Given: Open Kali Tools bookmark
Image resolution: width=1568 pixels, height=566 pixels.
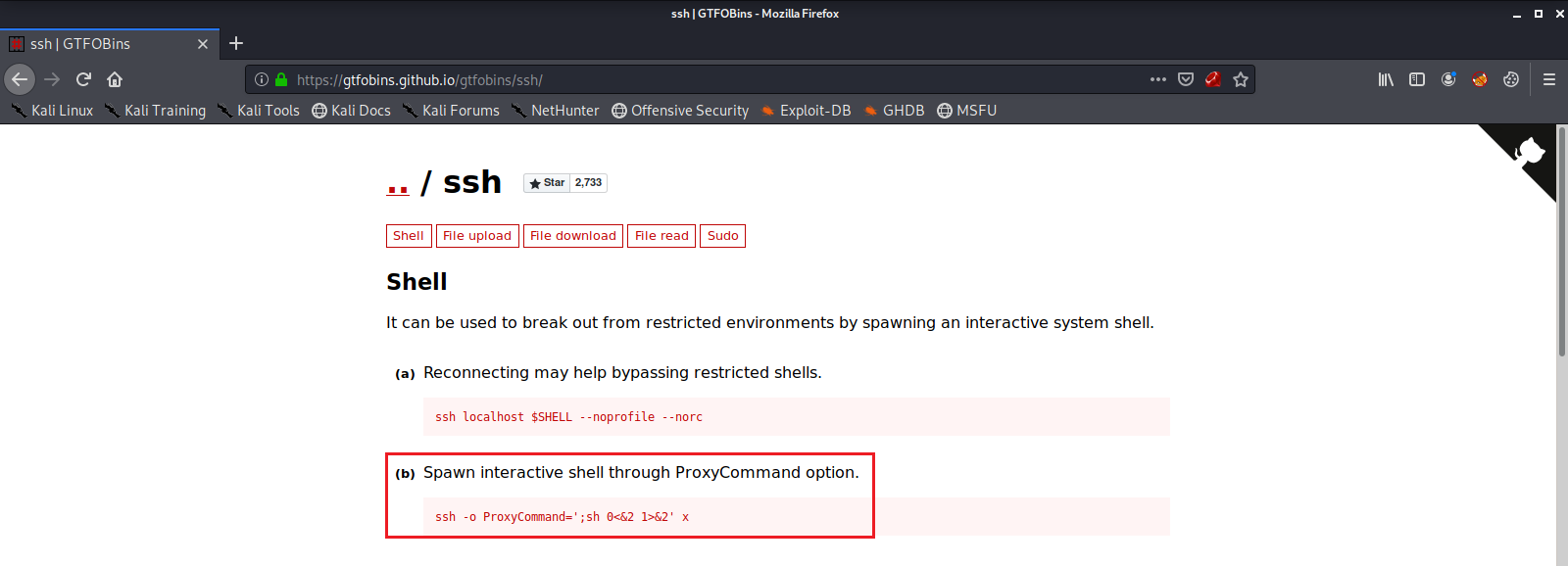Looking at the screenshot, I should [259, 111].
